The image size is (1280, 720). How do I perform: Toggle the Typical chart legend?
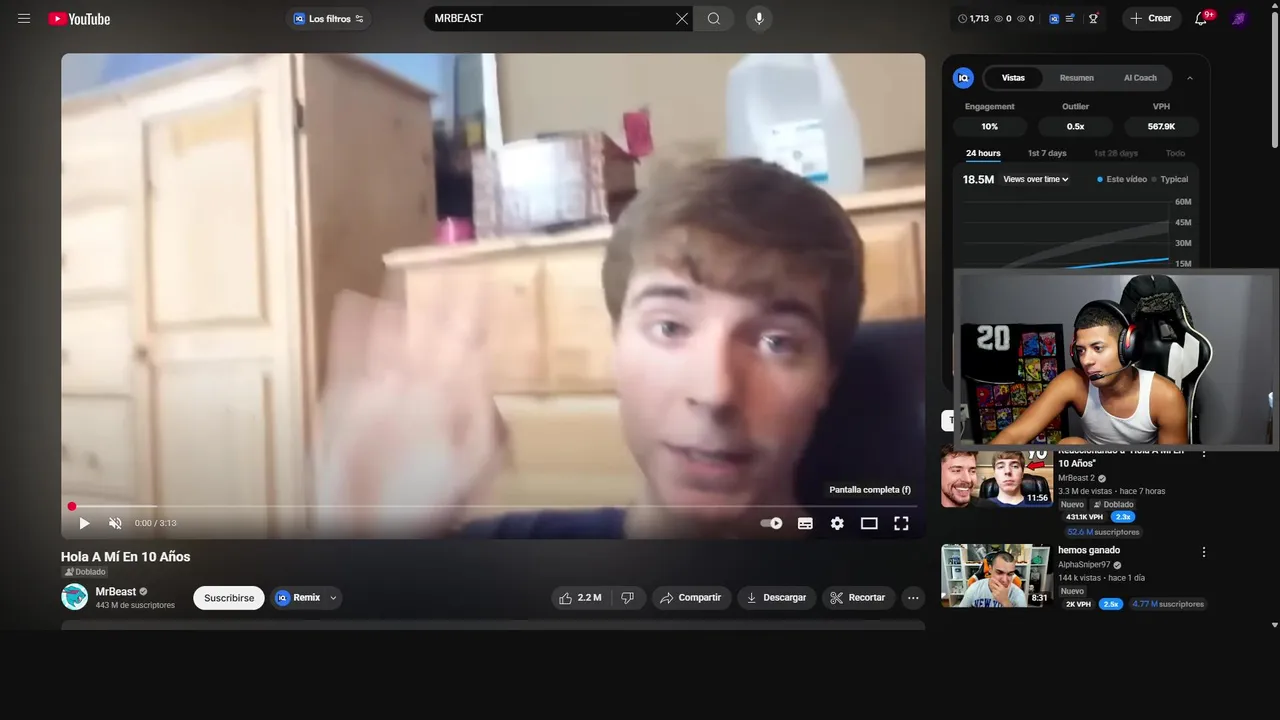(x=1169, y=180)
